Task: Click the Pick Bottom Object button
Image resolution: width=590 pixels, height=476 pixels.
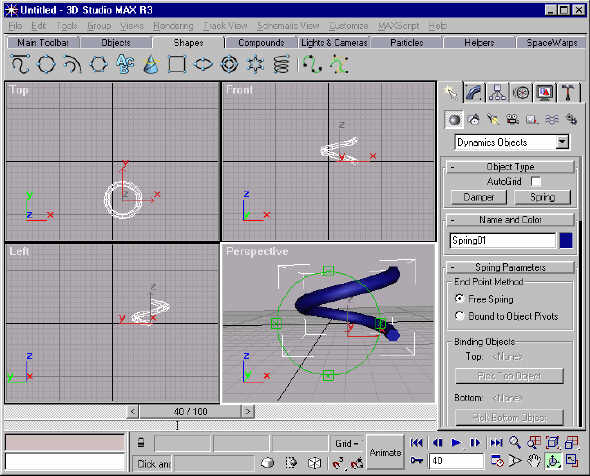Action: (x=509, y=418)
